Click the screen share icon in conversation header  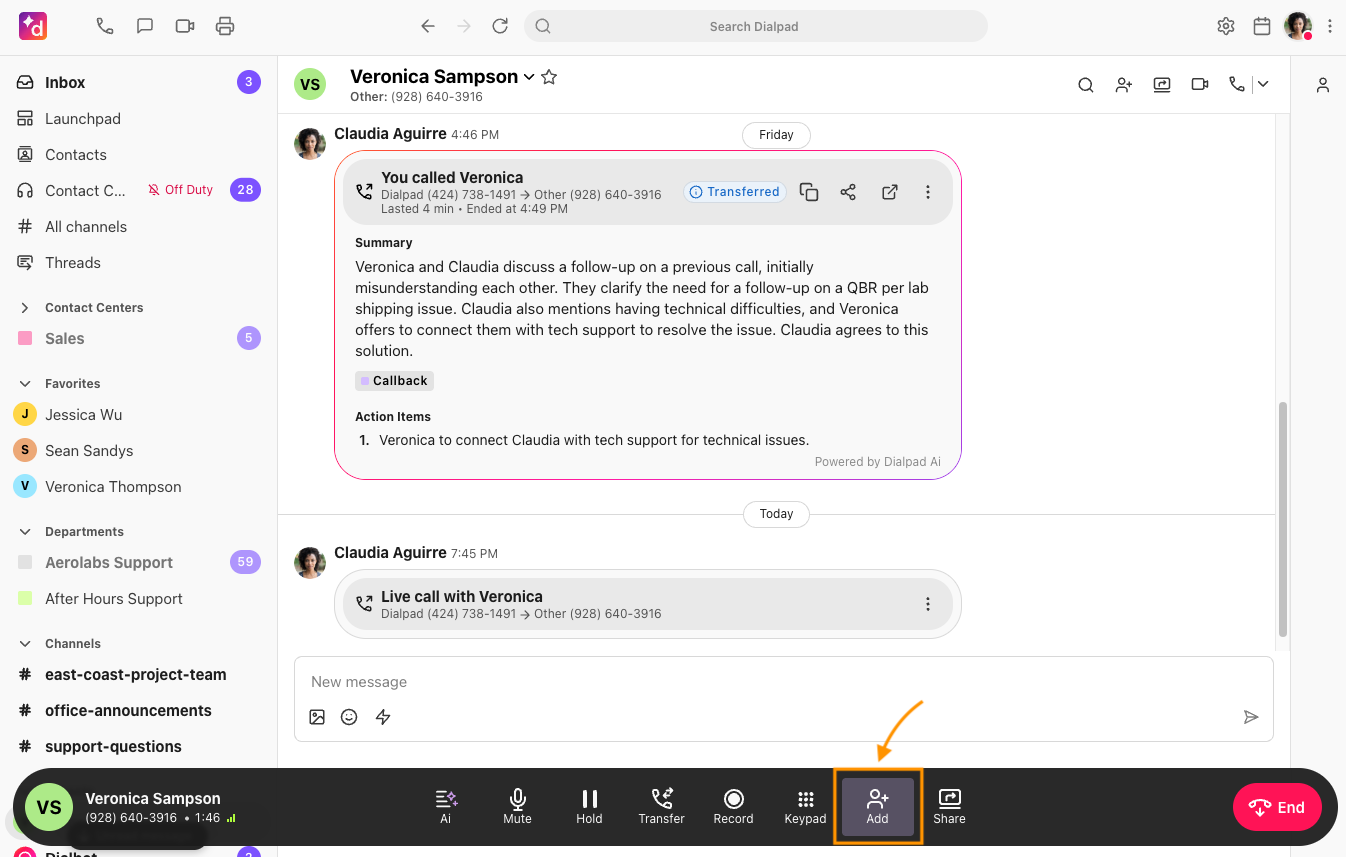click(x=1162, y=85)
